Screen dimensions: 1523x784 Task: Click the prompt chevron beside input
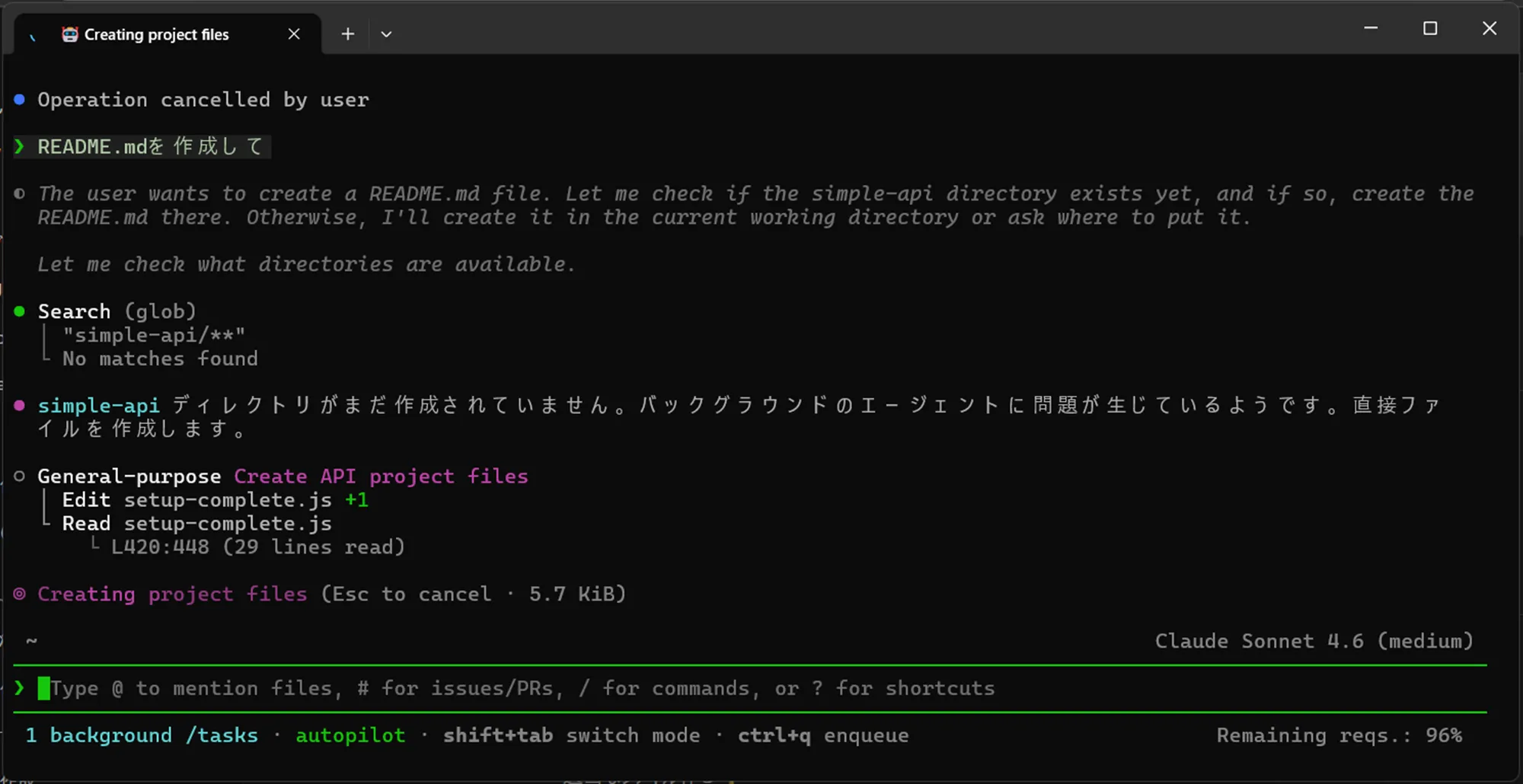pyautogui.click(x=20, y=688)
